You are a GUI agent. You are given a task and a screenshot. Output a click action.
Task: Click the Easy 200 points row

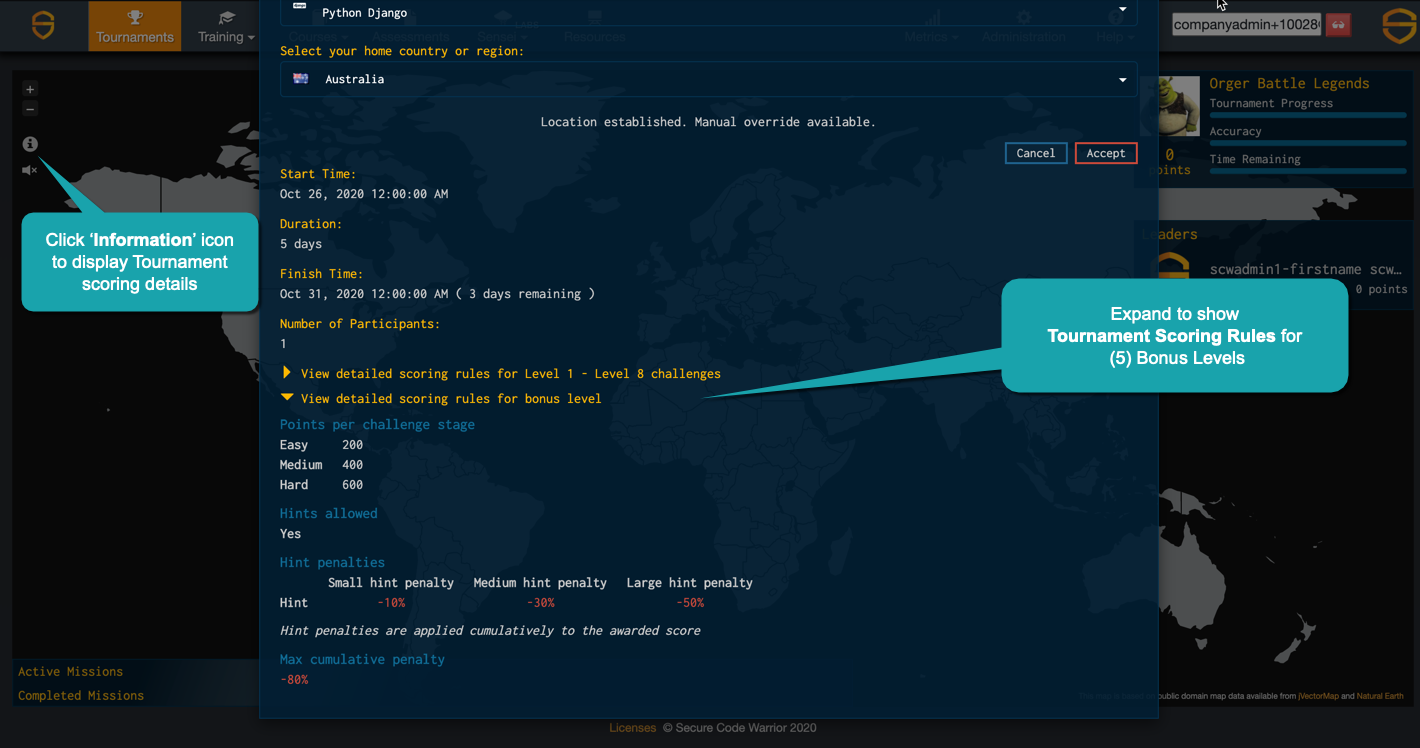pyautogui.click(x=322, y=444)
